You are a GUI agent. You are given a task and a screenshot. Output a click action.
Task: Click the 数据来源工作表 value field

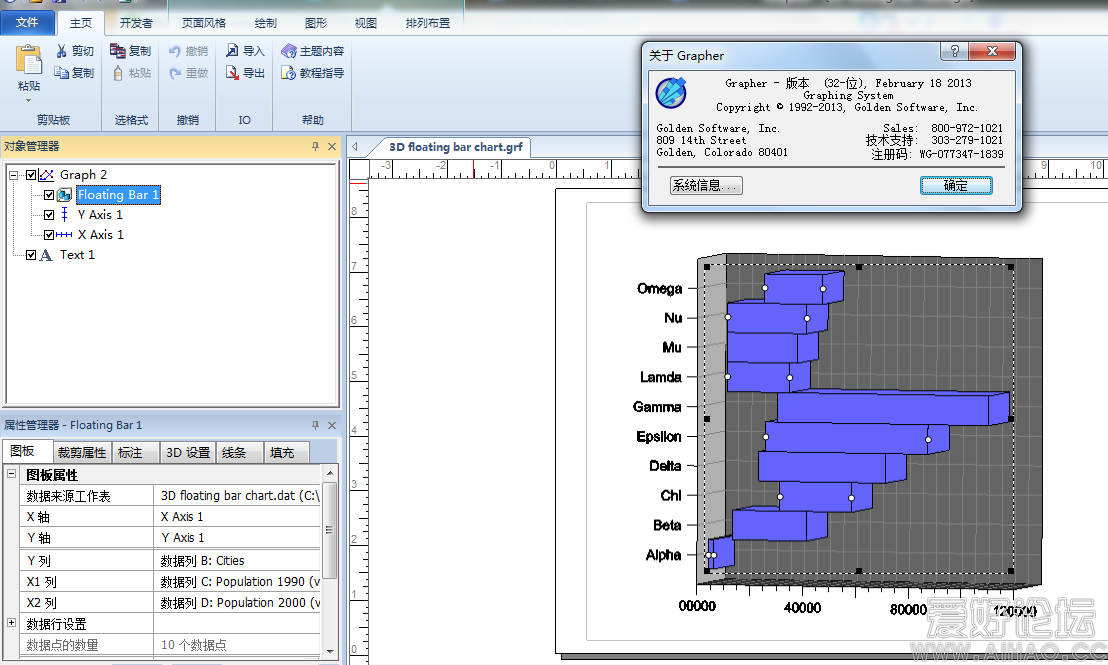pyautogui.click(x=237, y=495)
